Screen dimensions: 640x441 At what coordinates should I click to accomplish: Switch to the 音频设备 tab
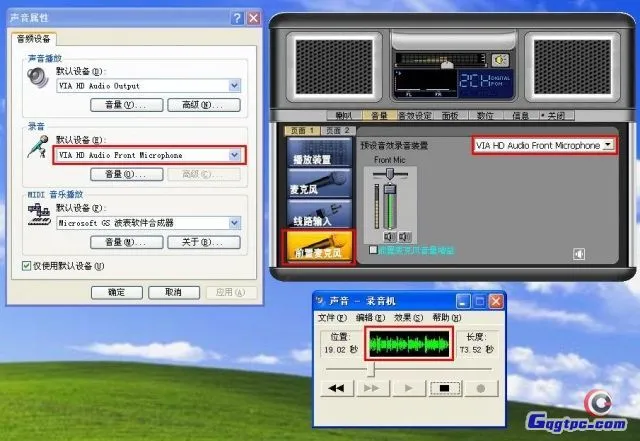33,39
